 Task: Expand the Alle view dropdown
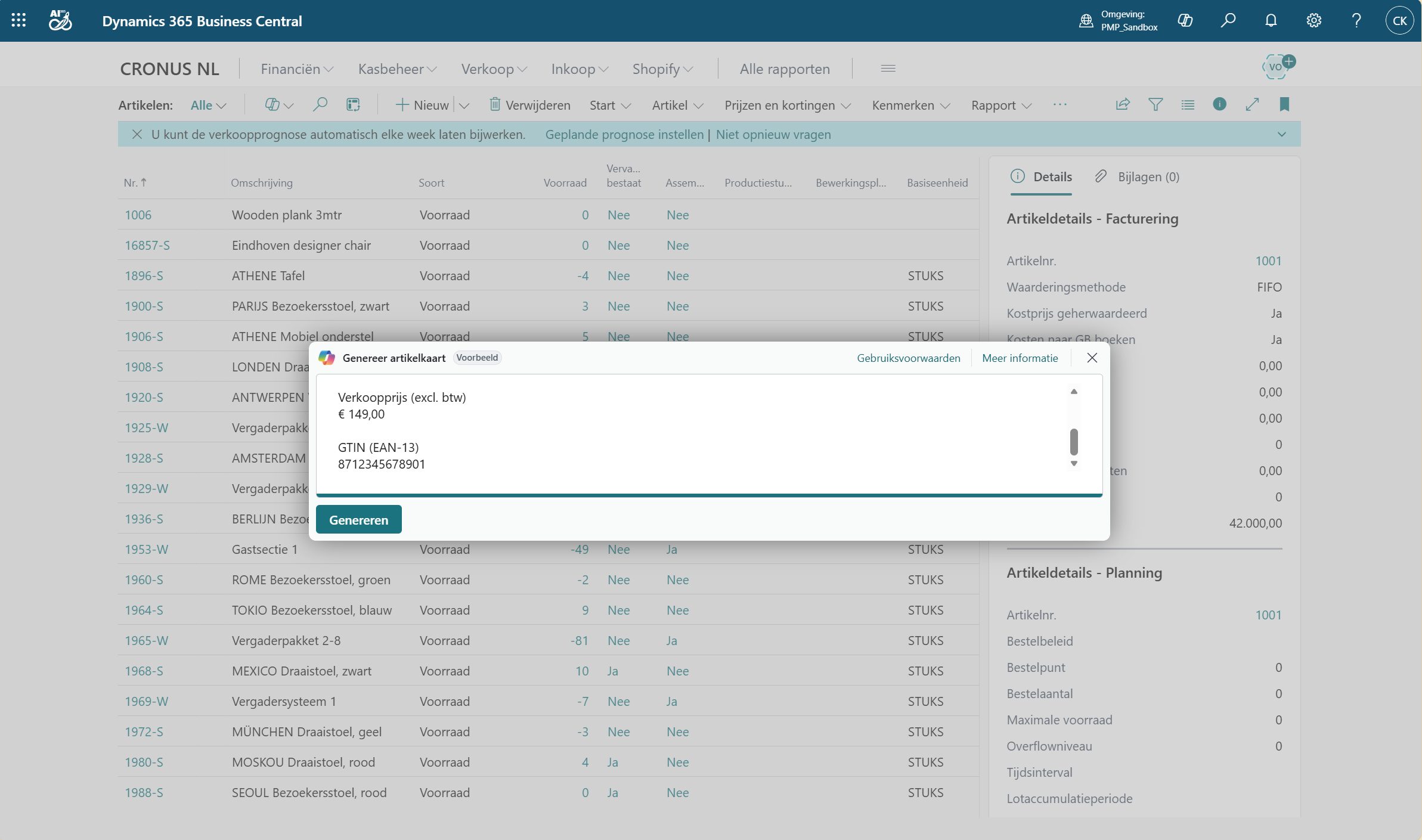click(x=208, y=106)
